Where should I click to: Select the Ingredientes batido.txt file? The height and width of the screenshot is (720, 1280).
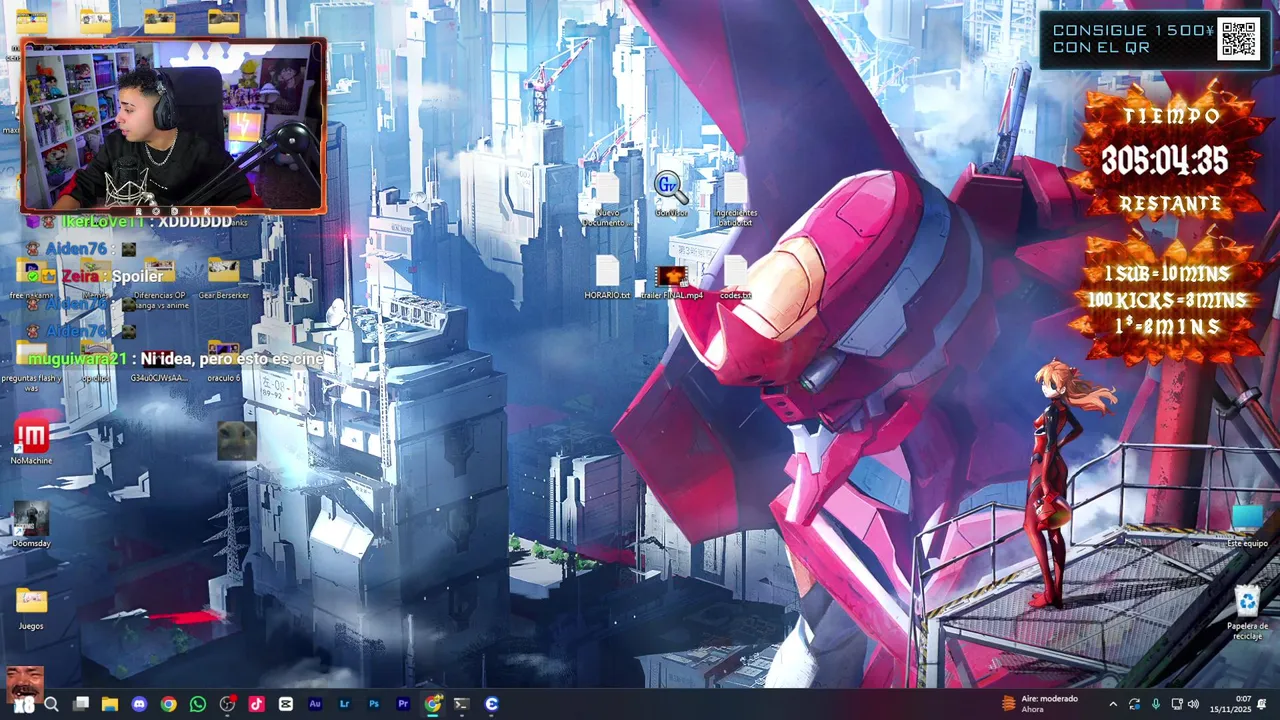[735, 199]
